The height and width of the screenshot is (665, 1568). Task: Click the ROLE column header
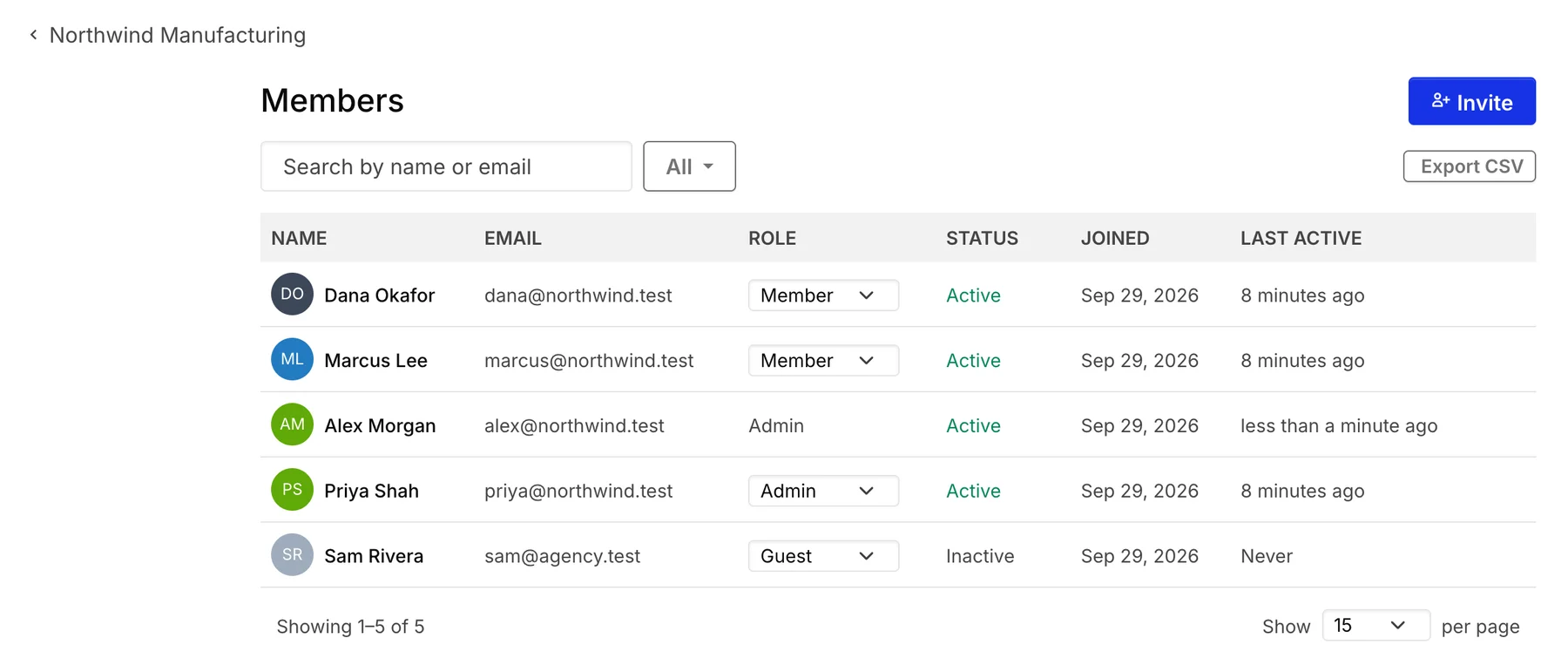[772, 238]
